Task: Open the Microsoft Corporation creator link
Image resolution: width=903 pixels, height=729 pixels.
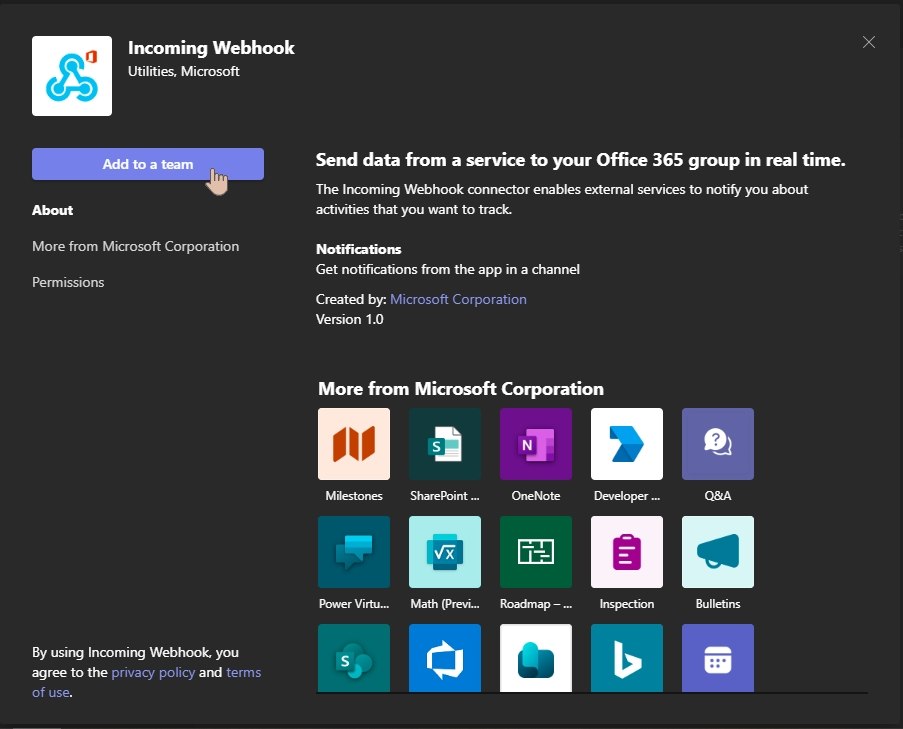Action: click(x=458, y=299)
